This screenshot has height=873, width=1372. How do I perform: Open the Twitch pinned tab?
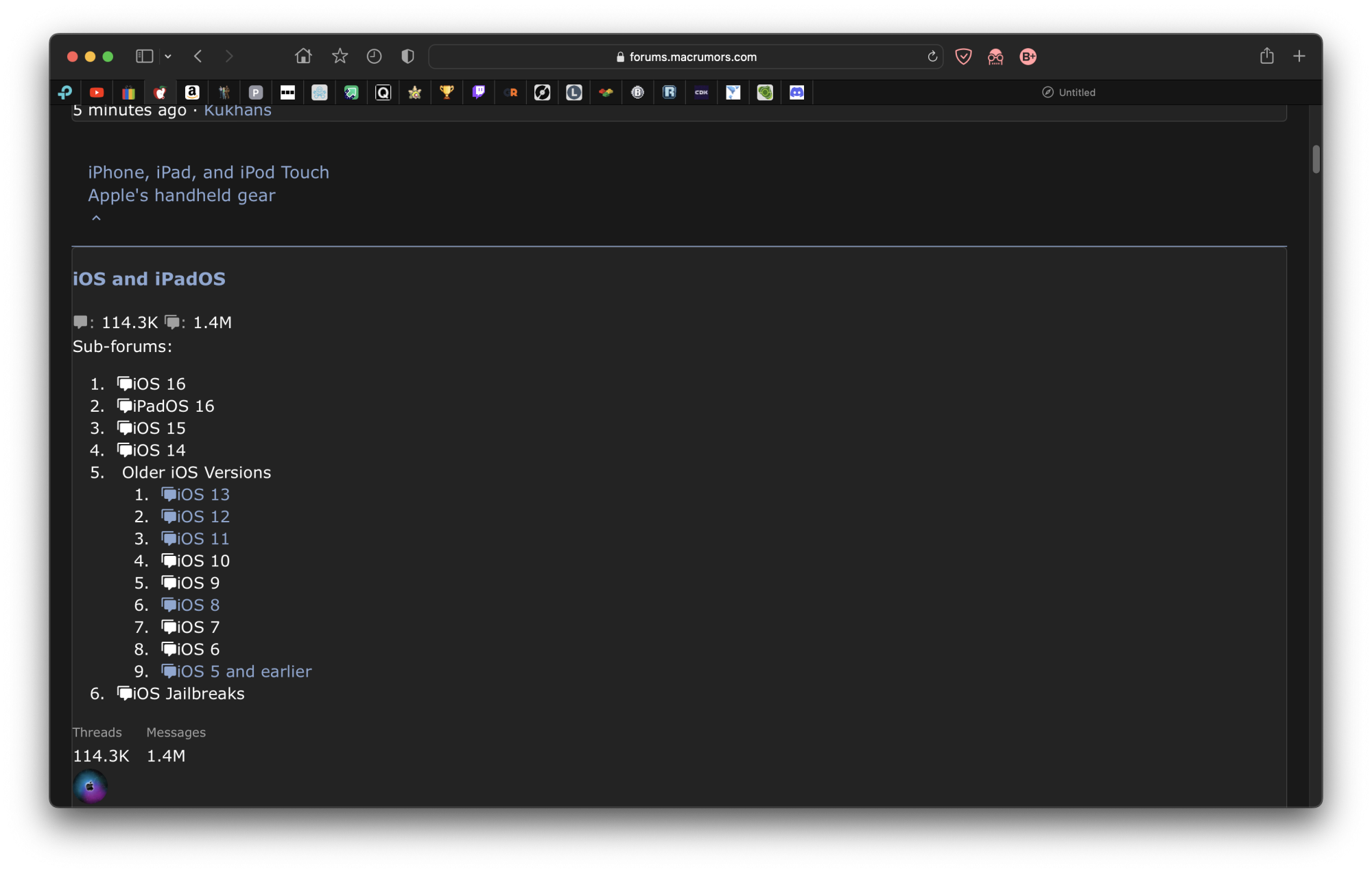click(x=479, y=93)
